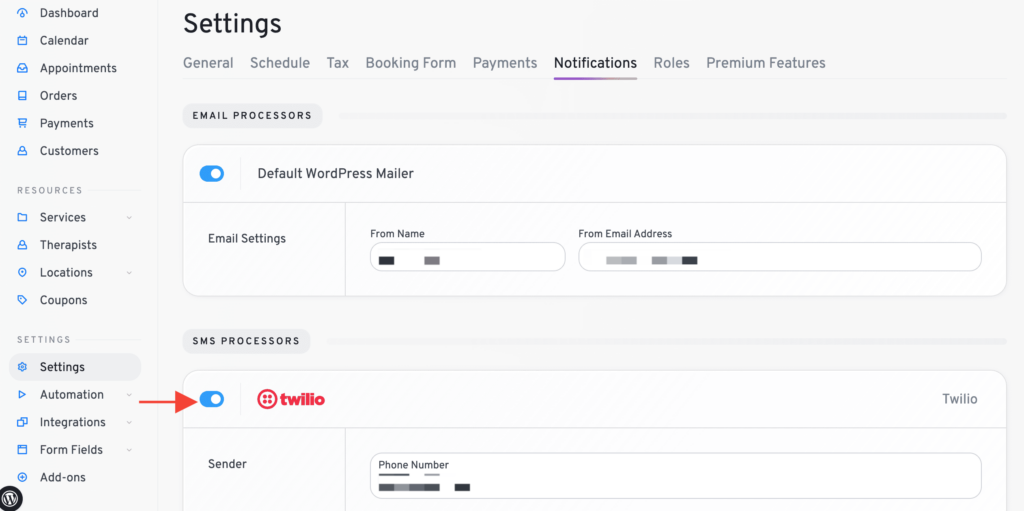Viewport: 1024px width, 511px height.
Task: Click the Therapists person icon
Action: pyautogui.click(x=22, y=245)
